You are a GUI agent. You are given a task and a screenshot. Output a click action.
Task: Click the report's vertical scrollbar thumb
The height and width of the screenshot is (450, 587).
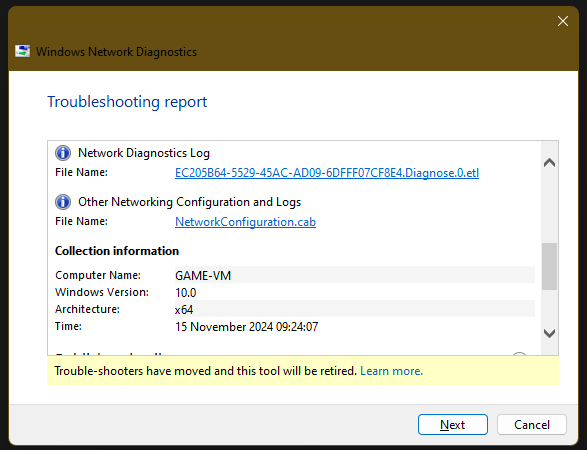coord(549,266)
